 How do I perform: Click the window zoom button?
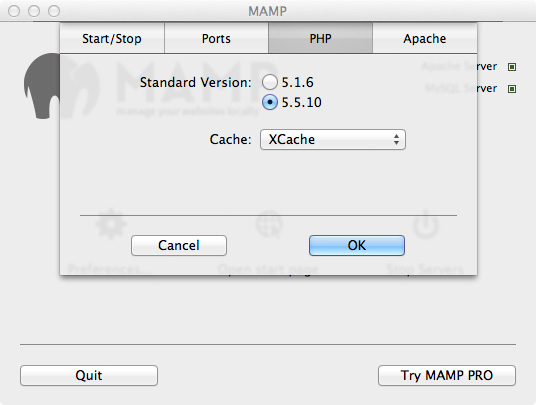pyautogui.click(x=54, y=11)
